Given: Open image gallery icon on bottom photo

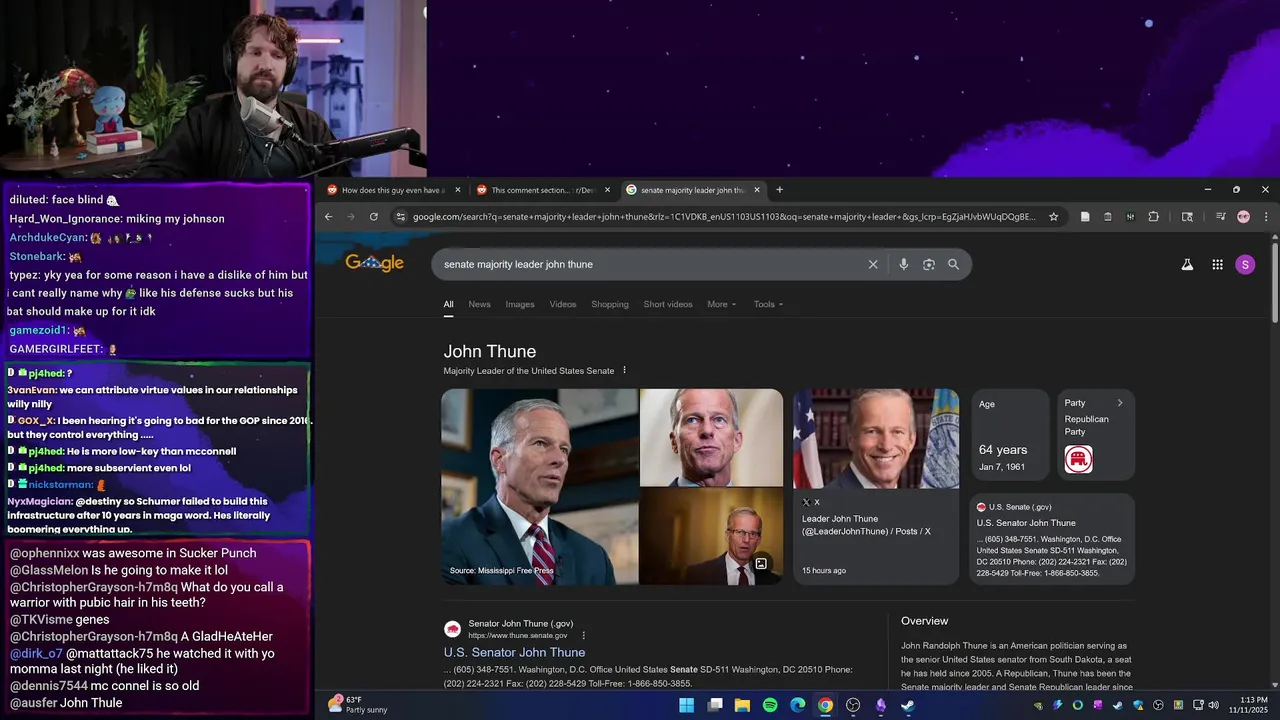Looking at the screenshot, I should coord(761,564).
